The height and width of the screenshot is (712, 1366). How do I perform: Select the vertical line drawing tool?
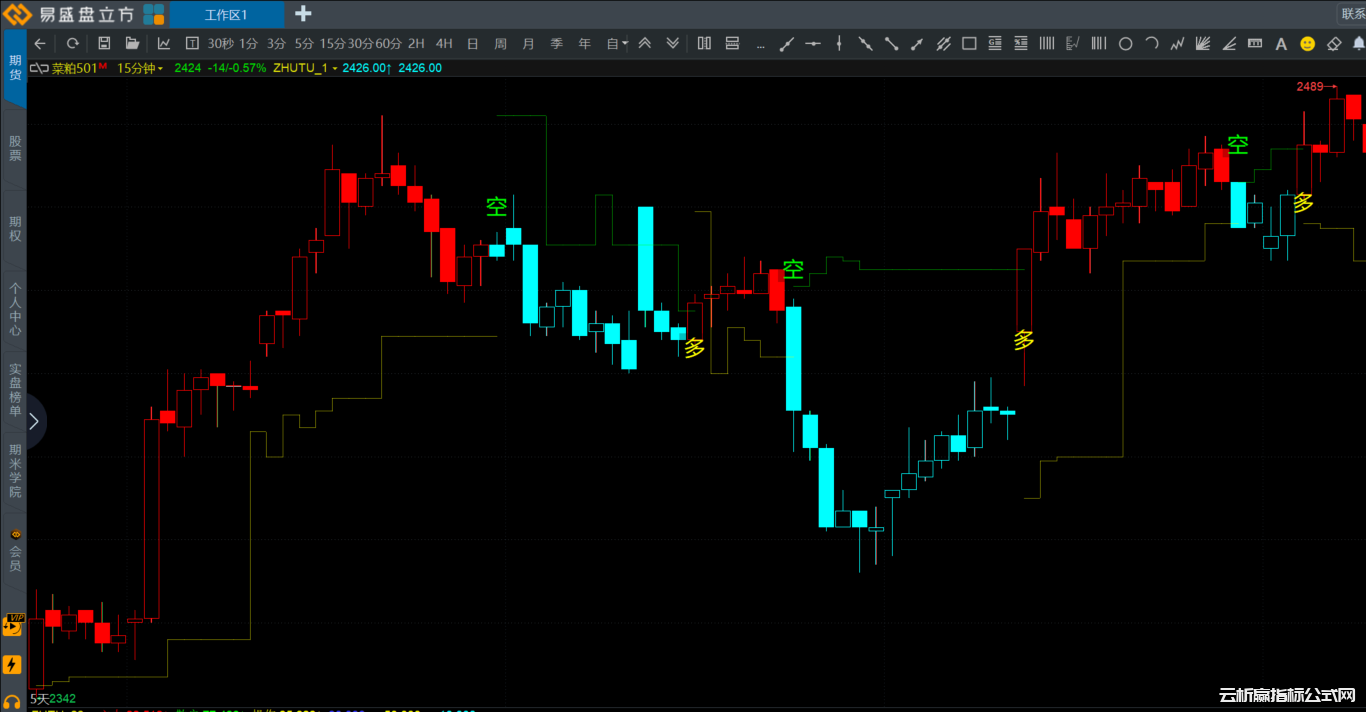[x=839, y=43]
